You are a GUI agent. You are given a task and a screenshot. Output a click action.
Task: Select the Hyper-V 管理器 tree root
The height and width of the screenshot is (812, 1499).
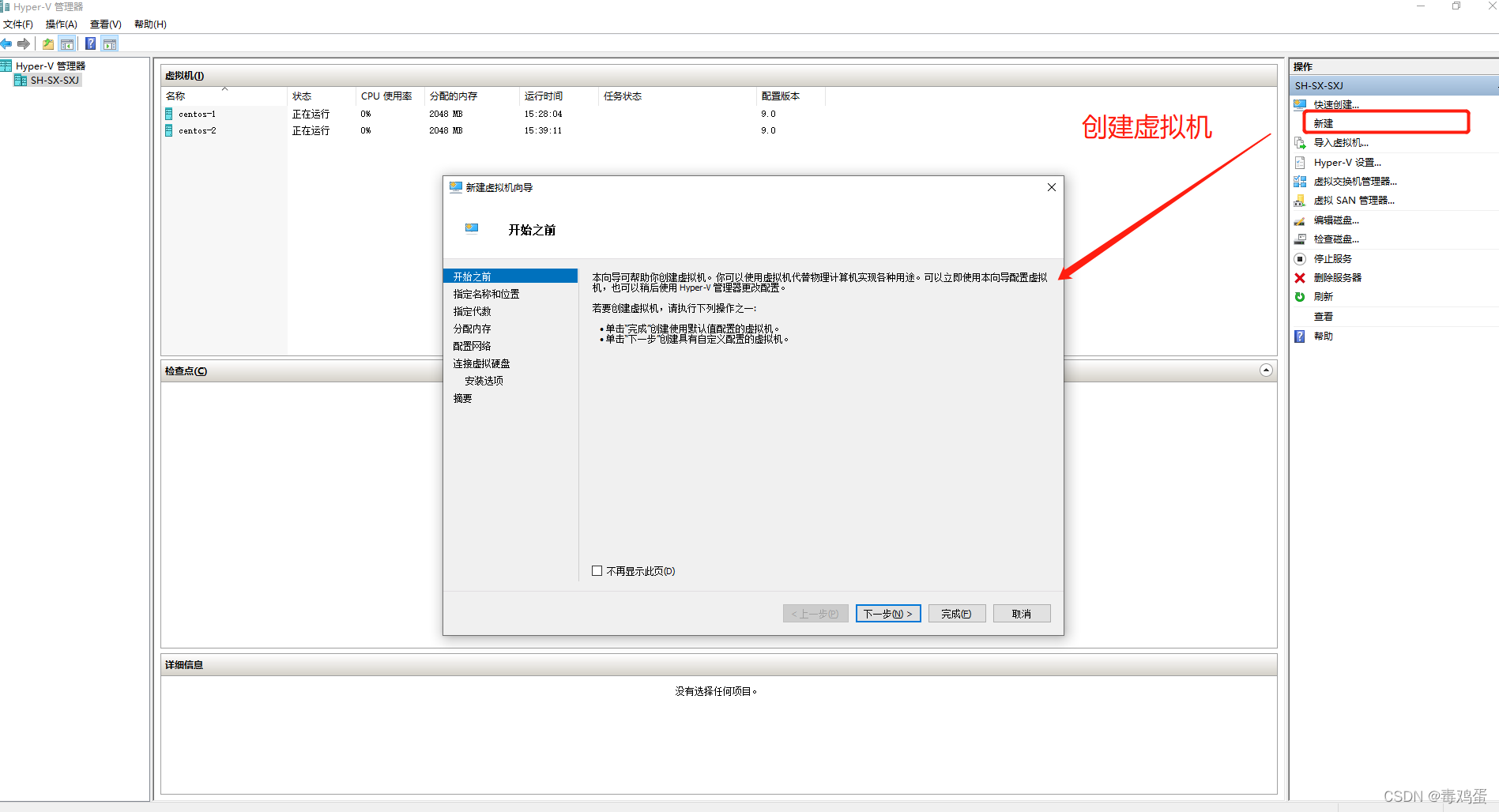pyautogui.click(x=50, y=66)
